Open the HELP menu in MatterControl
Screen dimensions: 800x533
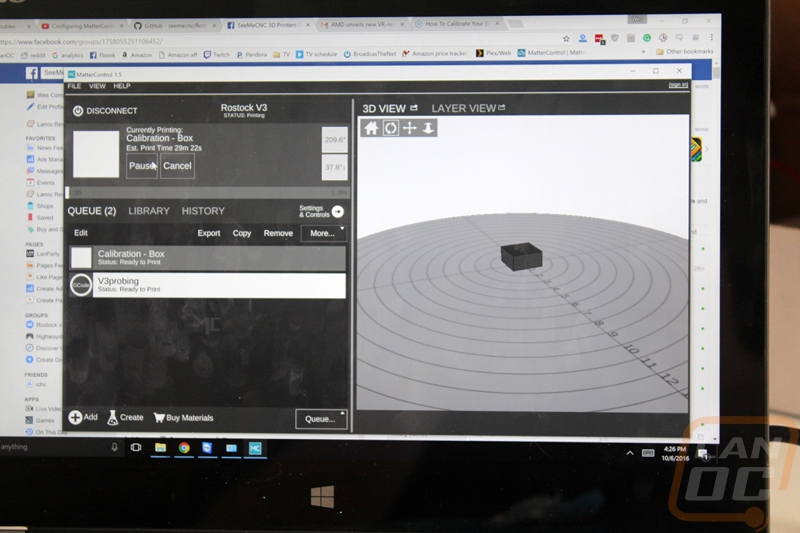tap(121, 86)
